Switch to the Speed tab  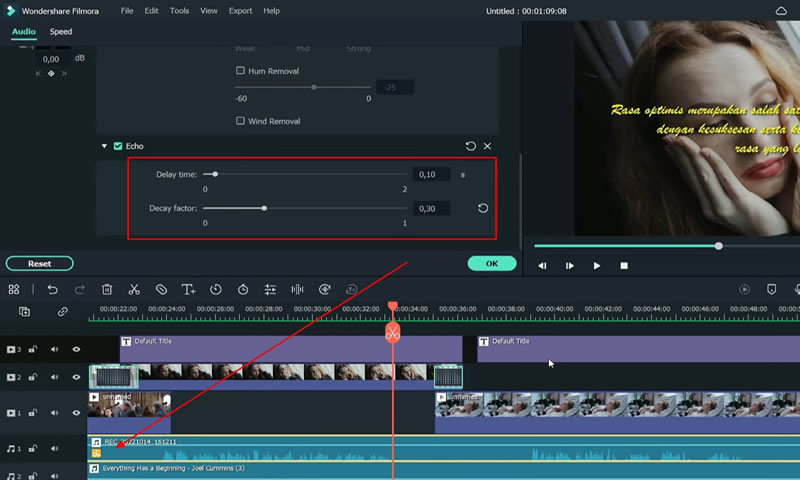(x=61, y=32)
